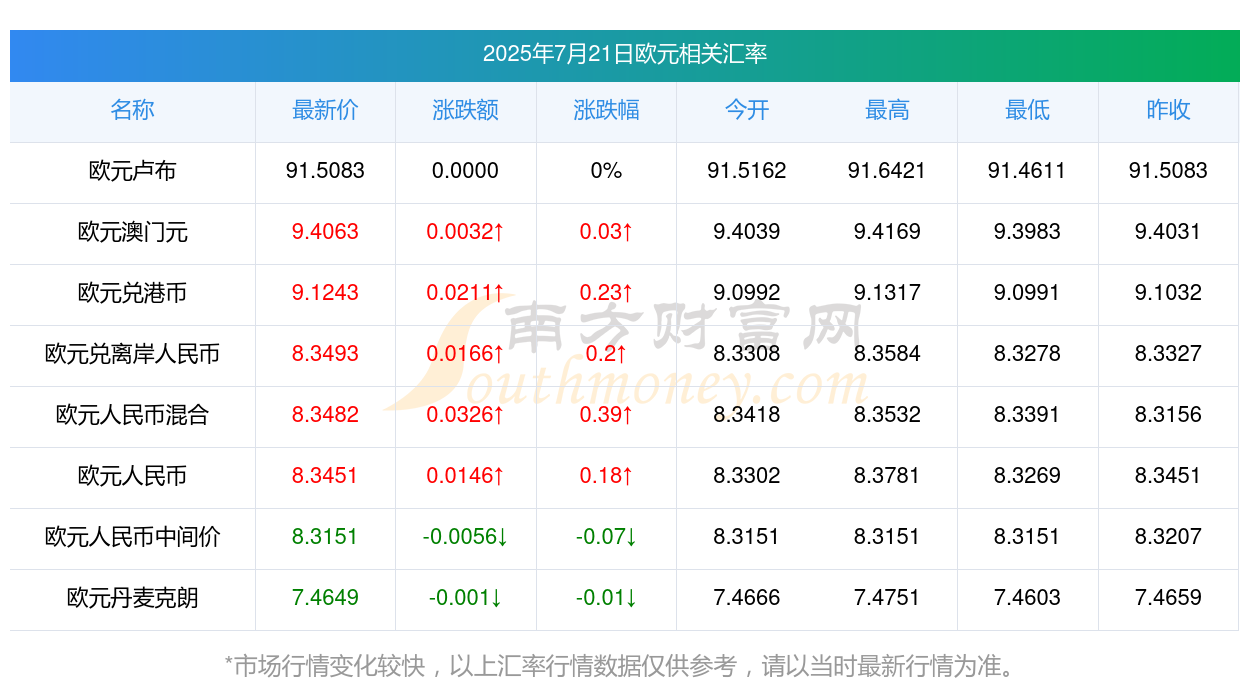
Task: Select latest price 9.4063 for 欧元澳门元
Action: [325, 232]
